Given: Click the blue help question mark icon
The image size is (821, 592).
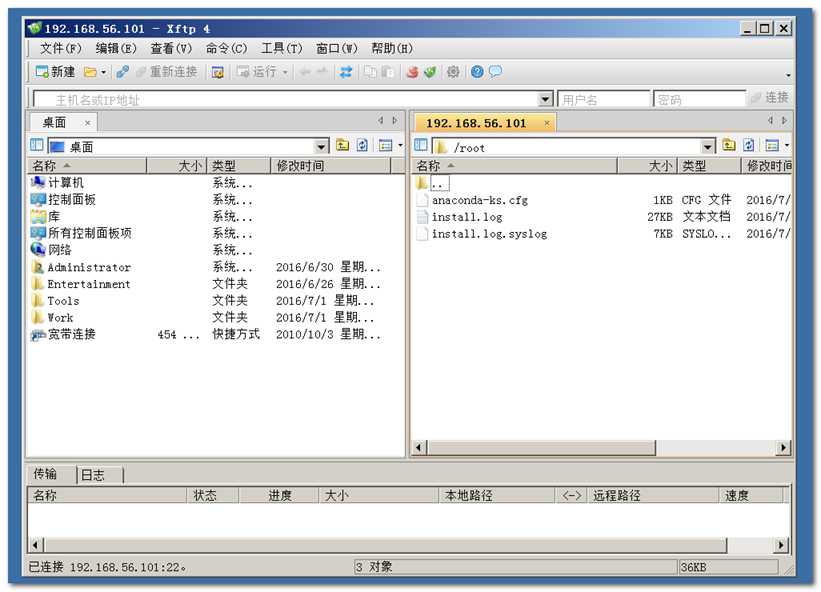Looking at the screenshot, I should tap(477, 72).
